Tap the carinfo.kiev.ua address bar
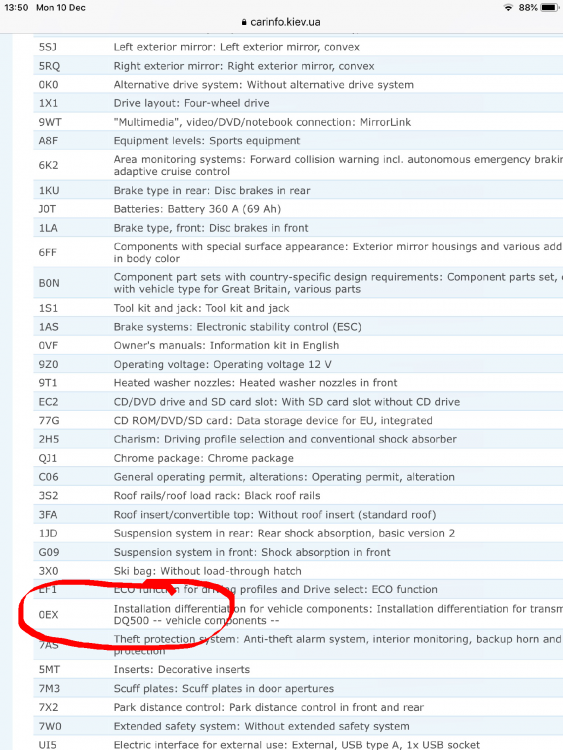Viewport: 563px width, 750px height. tap(281, 22)
